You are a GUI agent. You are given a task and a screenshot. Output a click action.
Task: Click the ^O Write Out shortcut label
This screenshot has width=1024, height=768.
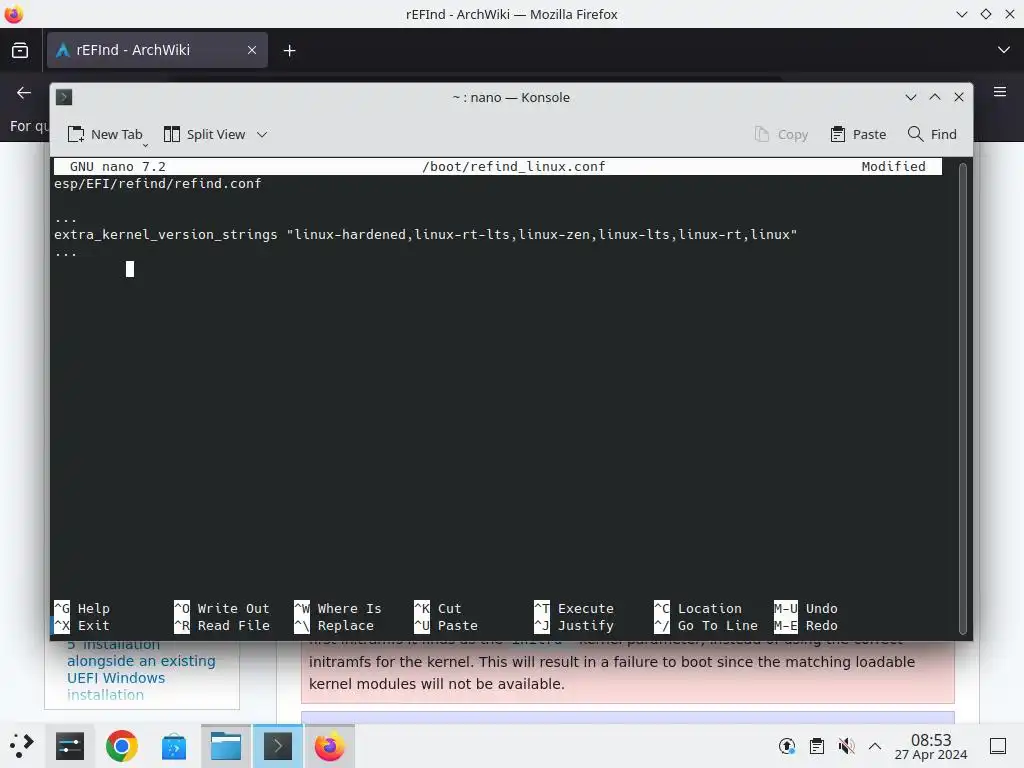click(221, 609)
